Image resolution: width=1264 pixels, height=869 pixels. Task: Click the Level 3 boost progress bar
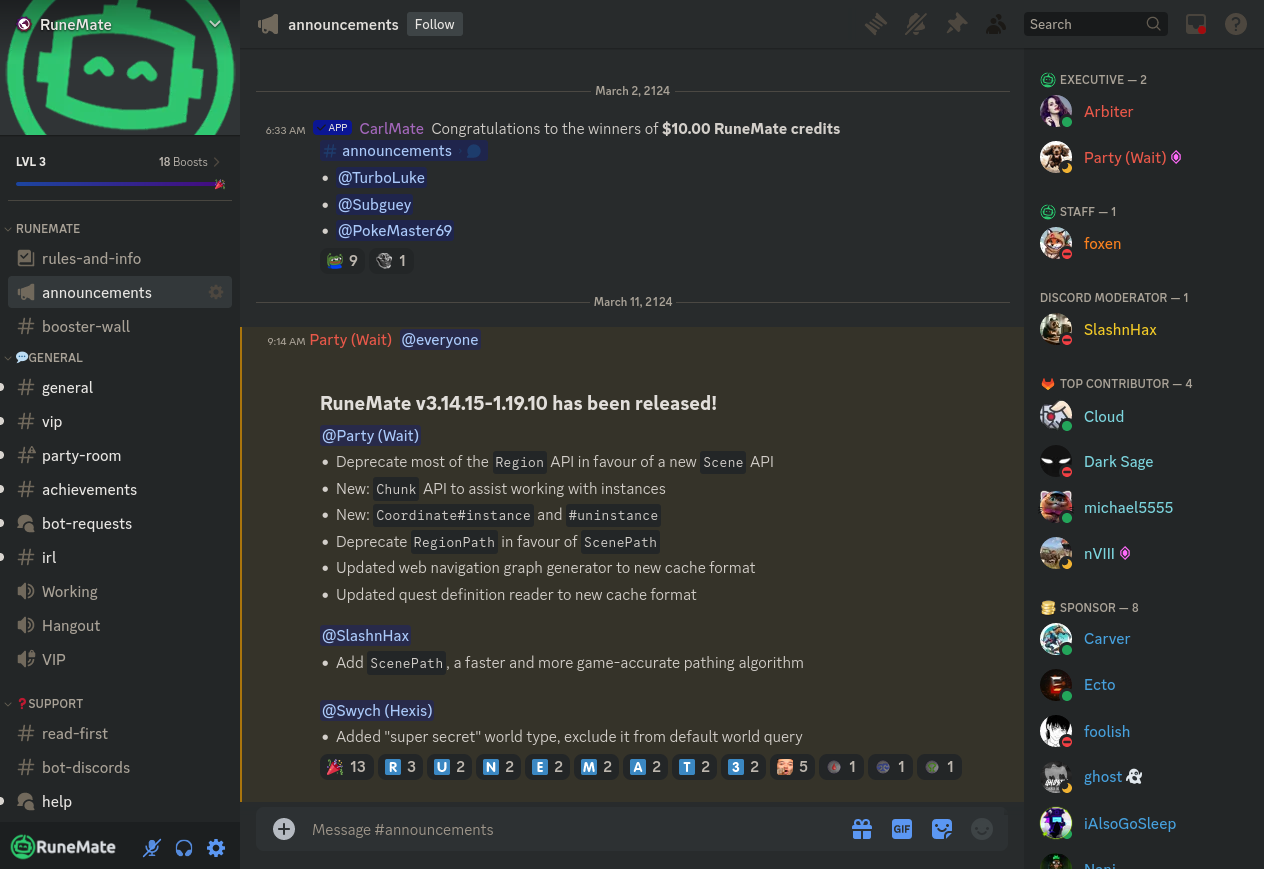pos(120,184)
